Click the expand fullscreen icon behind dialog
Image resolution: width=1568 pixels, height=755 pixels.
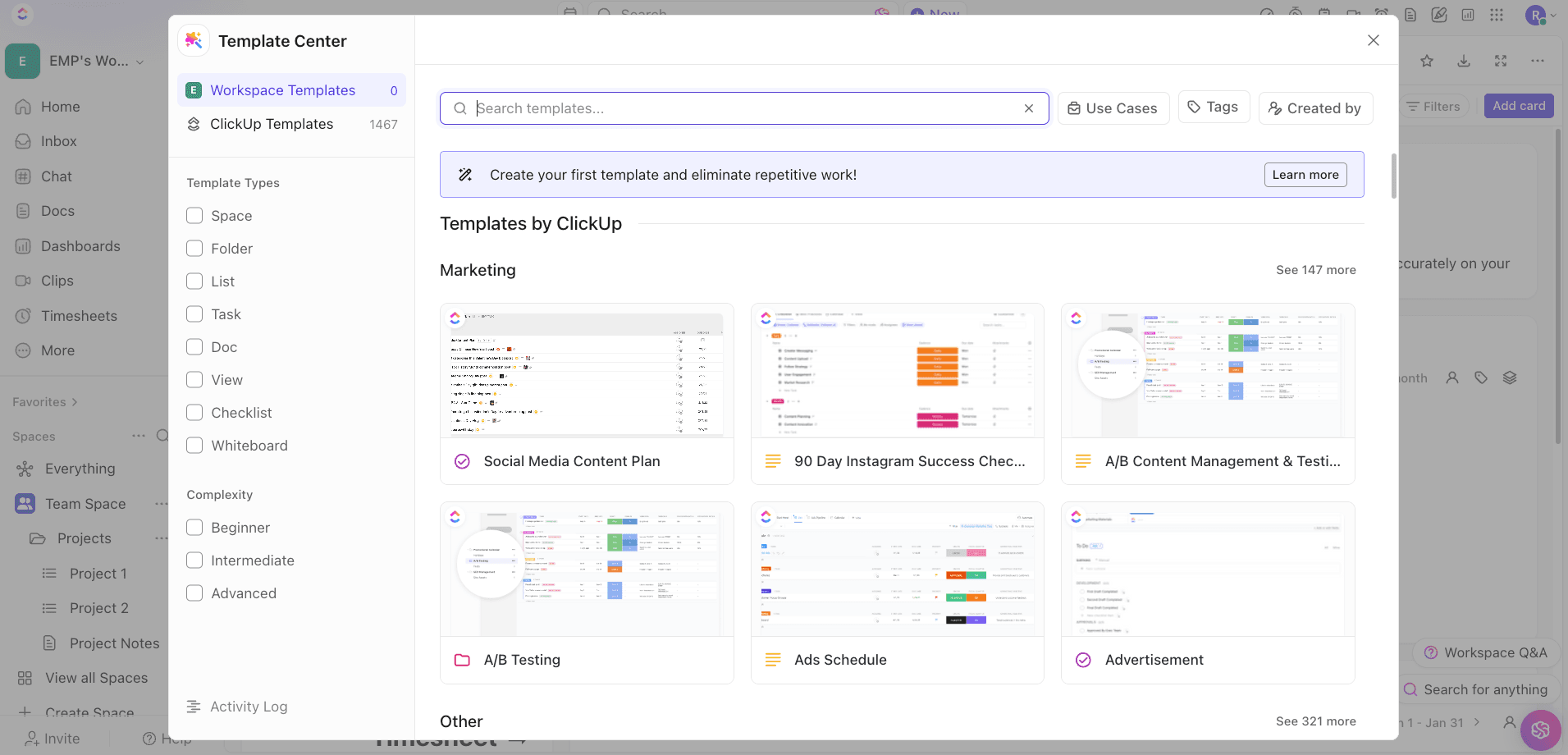click(1501, 61)
